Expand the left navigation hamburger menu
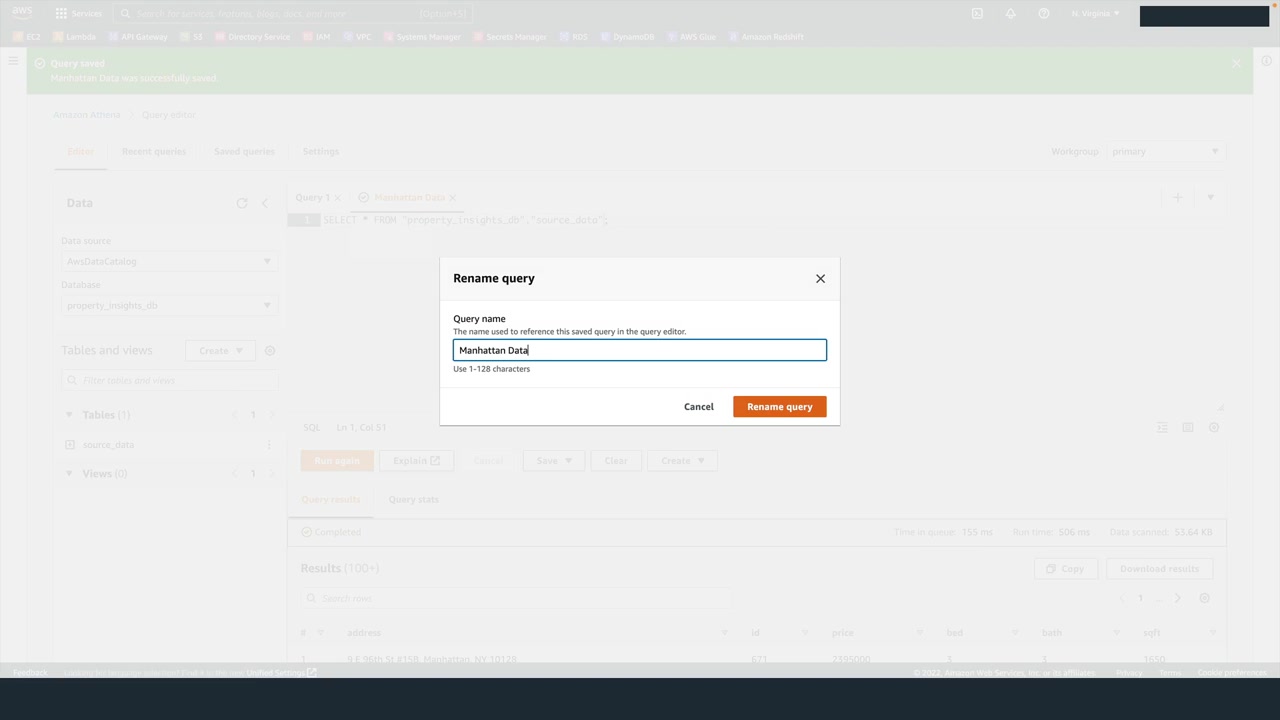This screenshot has height=720, width=1280. [x=13, y=62]
